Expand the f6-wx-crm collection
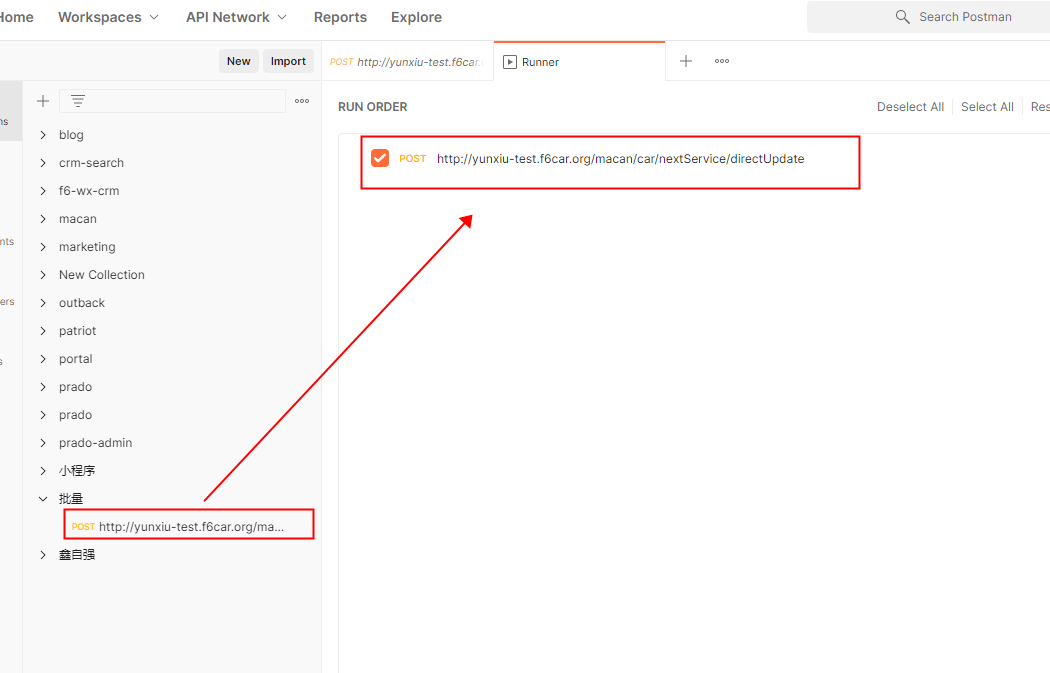Viewport: 1050px width, 673px height. [43, 191]
